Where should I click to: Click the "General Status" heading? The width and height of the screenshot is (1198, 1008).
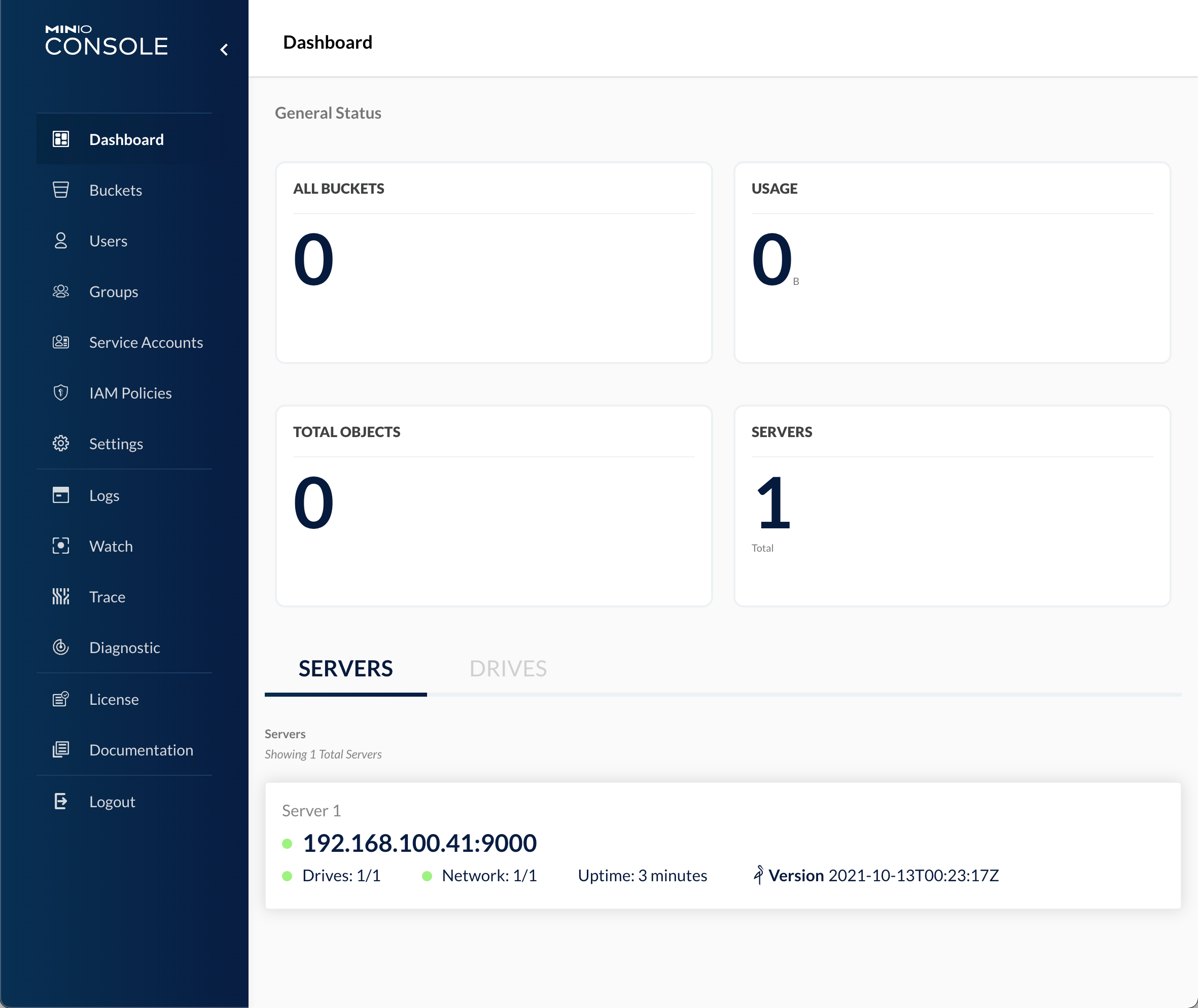[328, 113]
